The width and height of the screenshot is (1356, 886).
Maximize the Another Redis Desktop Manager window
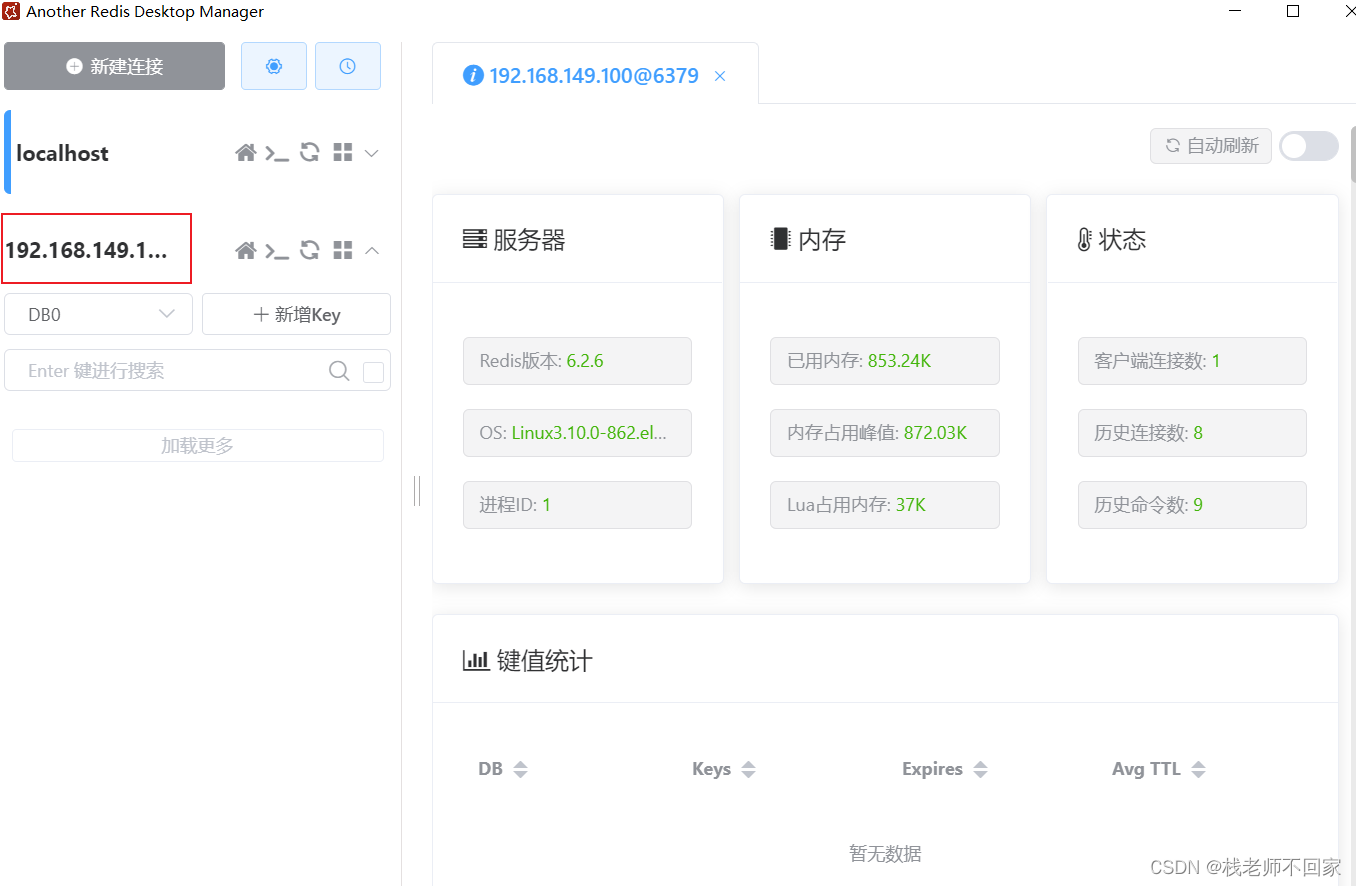1293,12
